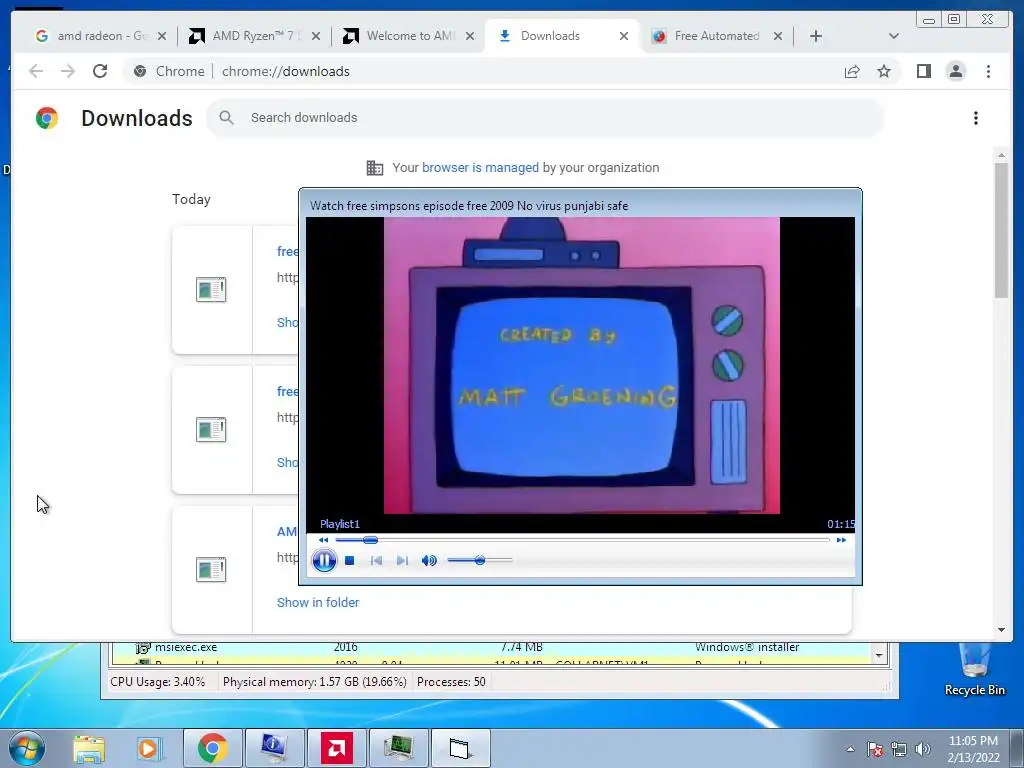Reload the downloads page
1024x768 pixels.
click(100, 71)
